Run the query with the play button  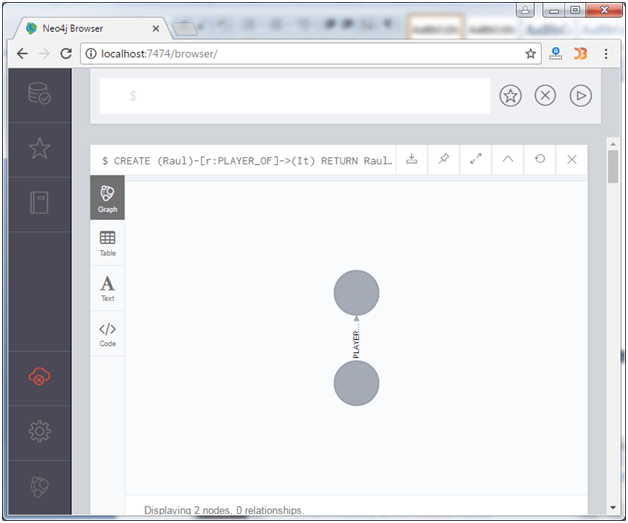point(580,96)
